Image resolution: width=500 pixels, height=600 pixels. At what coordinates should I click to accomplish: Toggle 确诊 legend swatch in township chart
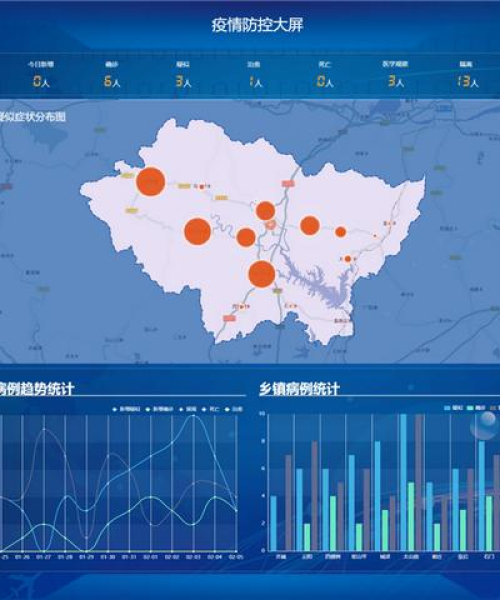(x=475, y=408)
